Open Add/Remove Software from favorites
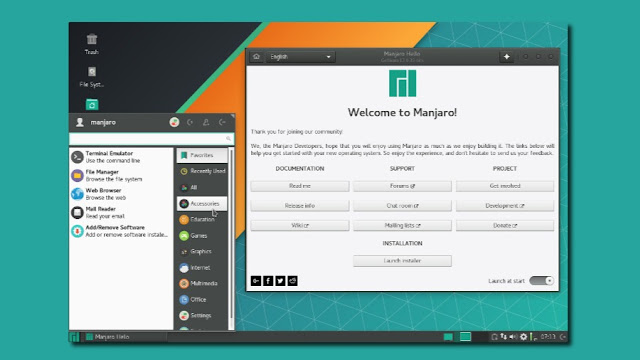640x360 pixels. pyautogui.click(x=122, y=231)
